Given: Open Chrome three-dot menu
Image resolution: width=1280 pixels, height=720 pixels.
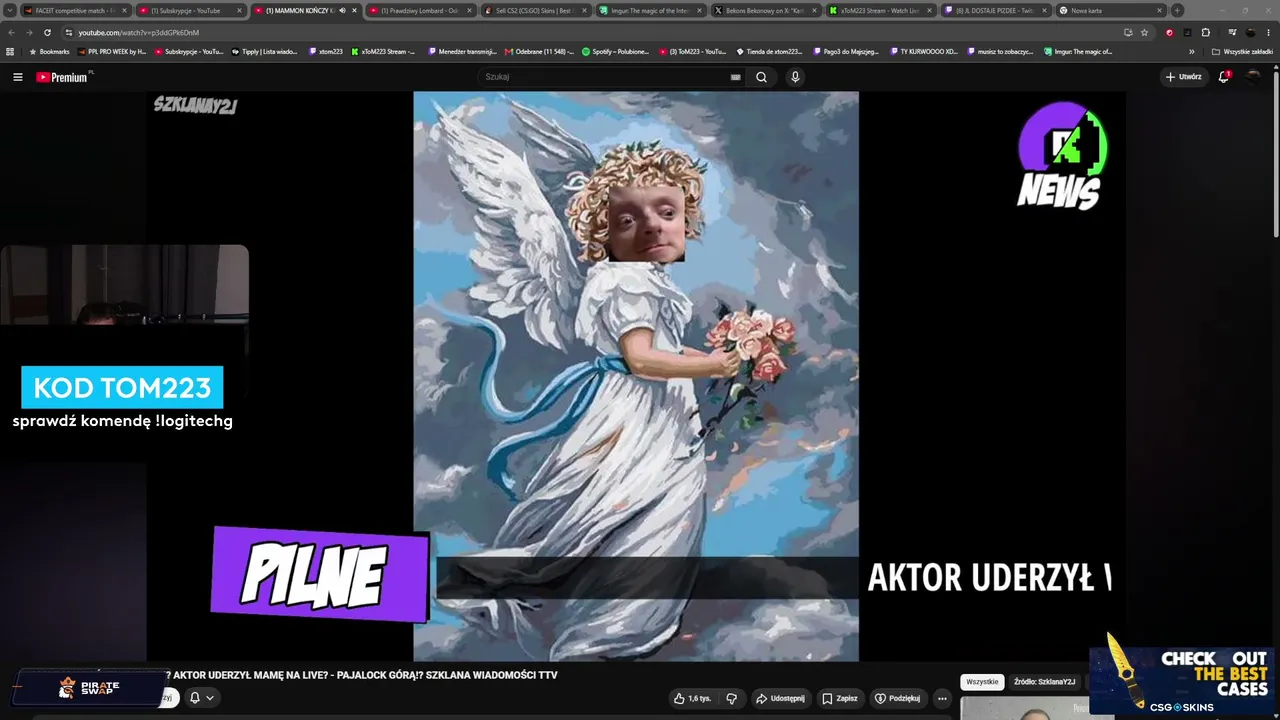Looking at the screenshot, I should 1269,32.
